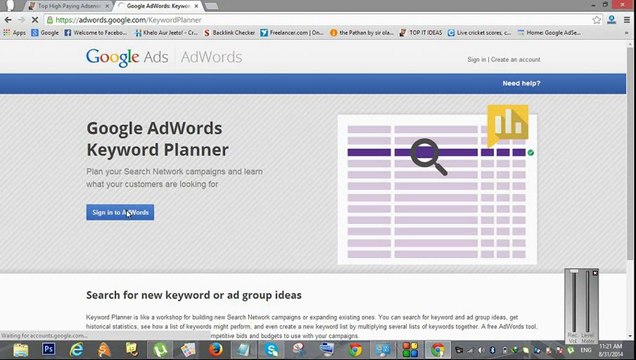Click the speaker volume tray icon
This screenshot has height=360, width=636.
(481, 350)
